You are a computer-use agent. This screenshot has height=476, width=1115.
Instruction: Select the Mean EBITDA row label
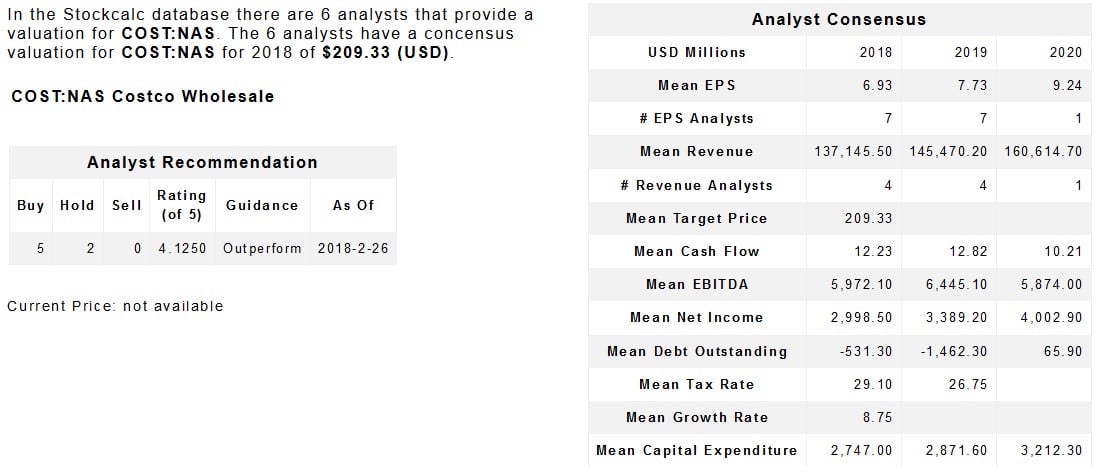tap(696, 284)
